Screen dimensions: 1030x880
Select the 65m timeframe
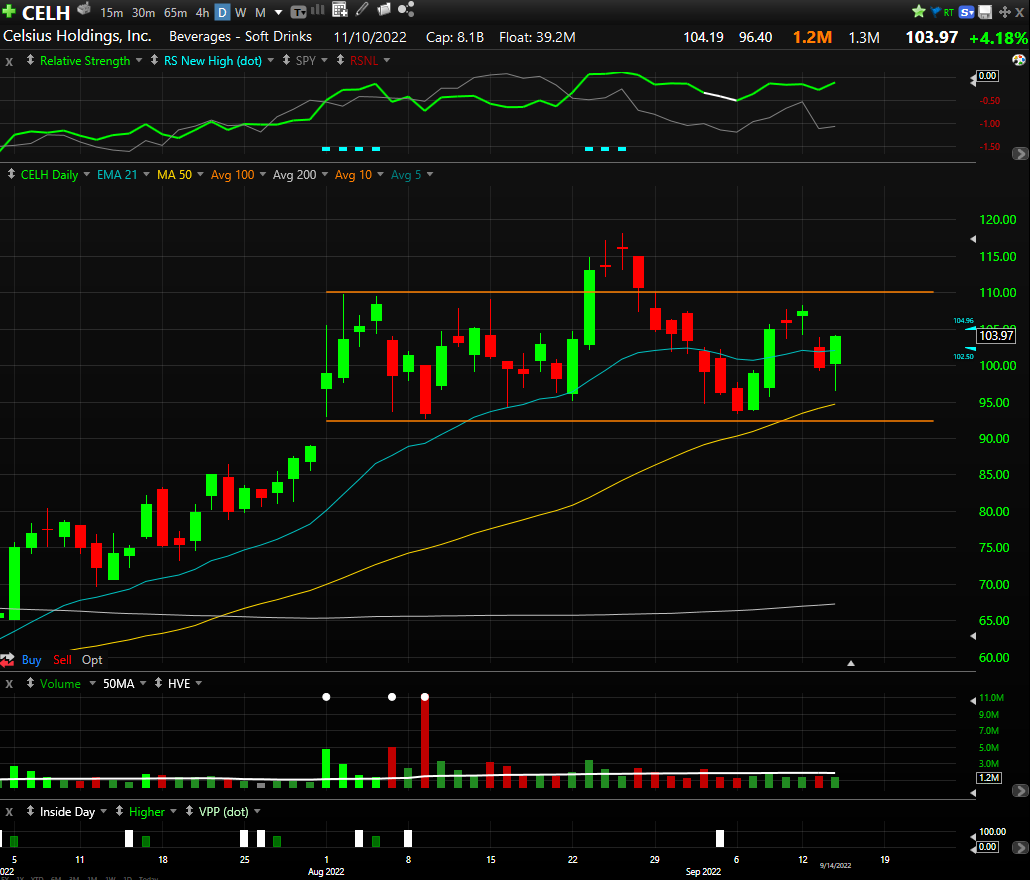pyautogui.click(x=175, y=12)
